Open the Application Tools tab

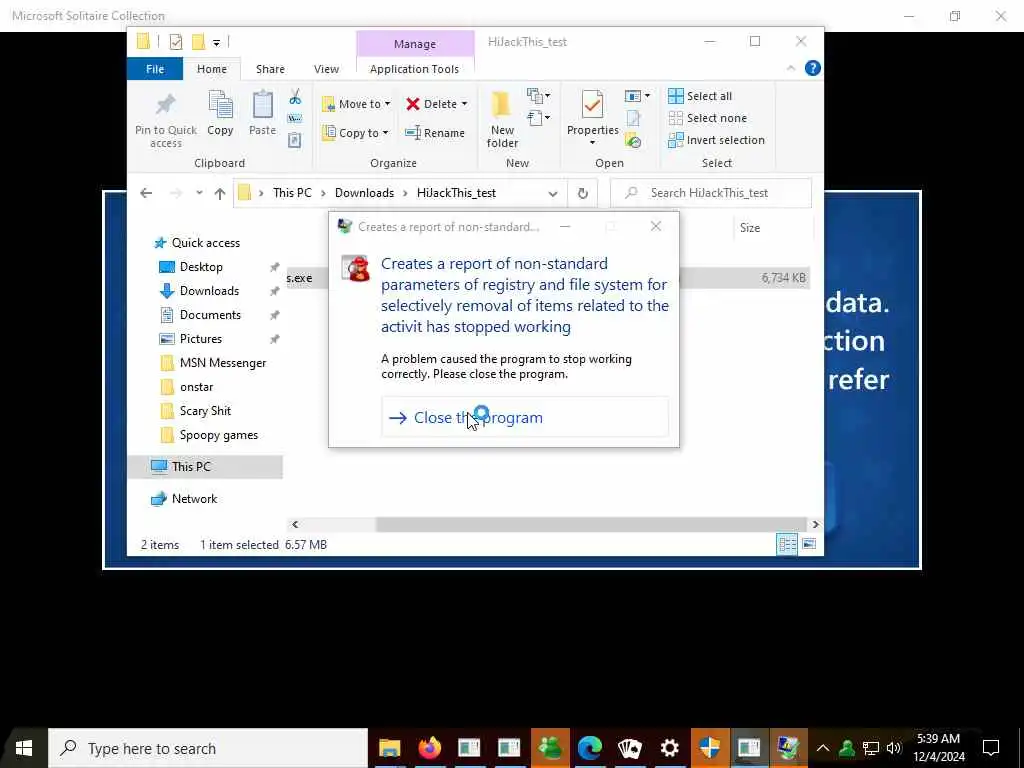(414, 69)
